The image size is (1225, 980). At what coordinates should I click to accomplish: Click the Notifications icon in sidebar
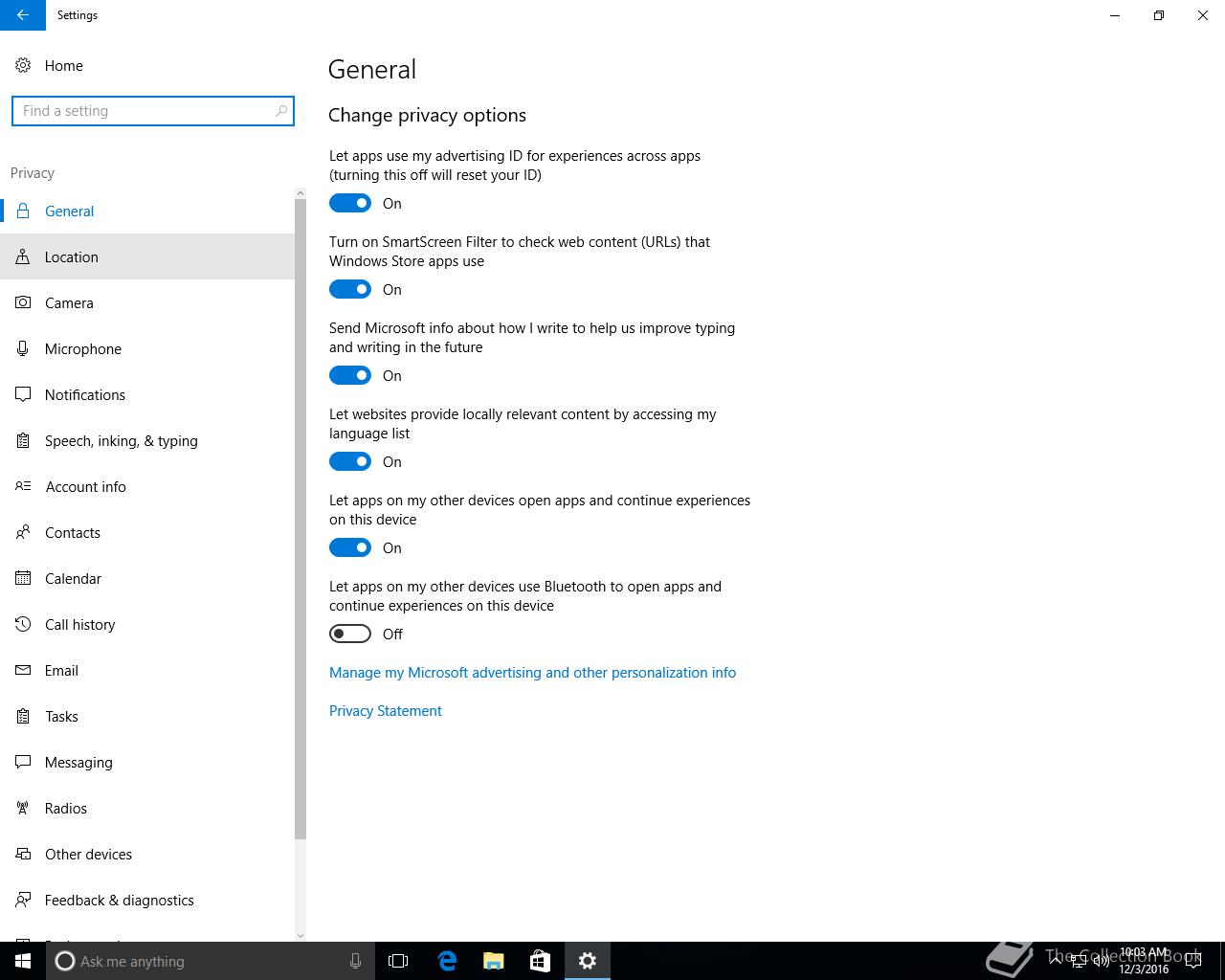(23, 394)
